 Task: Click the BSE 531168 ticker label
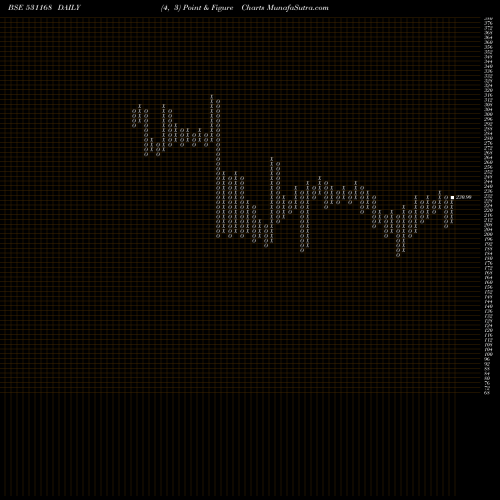tap(30, 8)
